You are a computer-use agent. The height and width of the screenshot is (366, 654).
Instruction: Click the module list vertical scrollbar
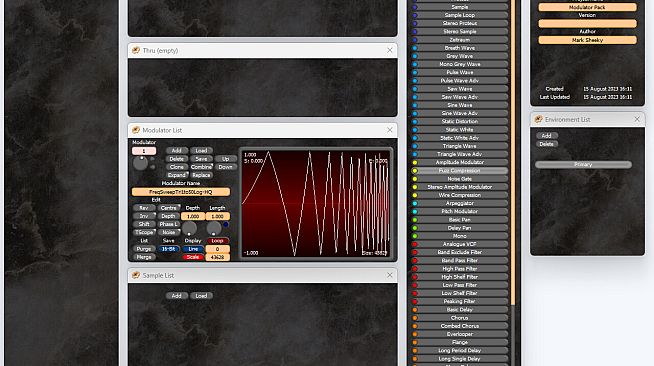tap(513, 152)
